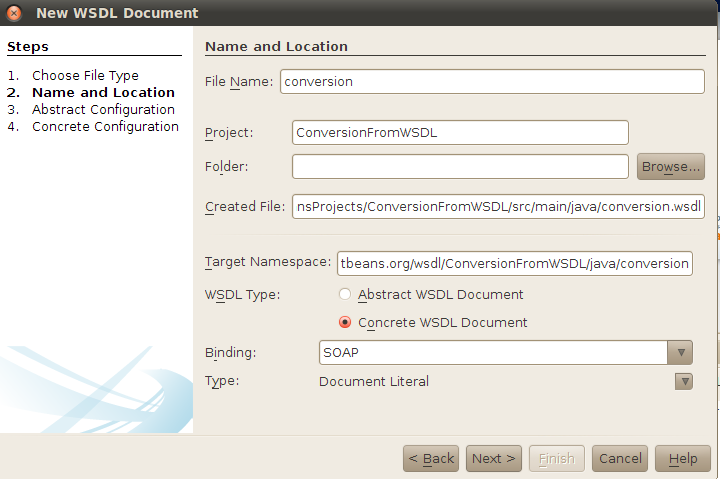Click the Created File path field
Viewport: 720px width, 479px height.
499,206
